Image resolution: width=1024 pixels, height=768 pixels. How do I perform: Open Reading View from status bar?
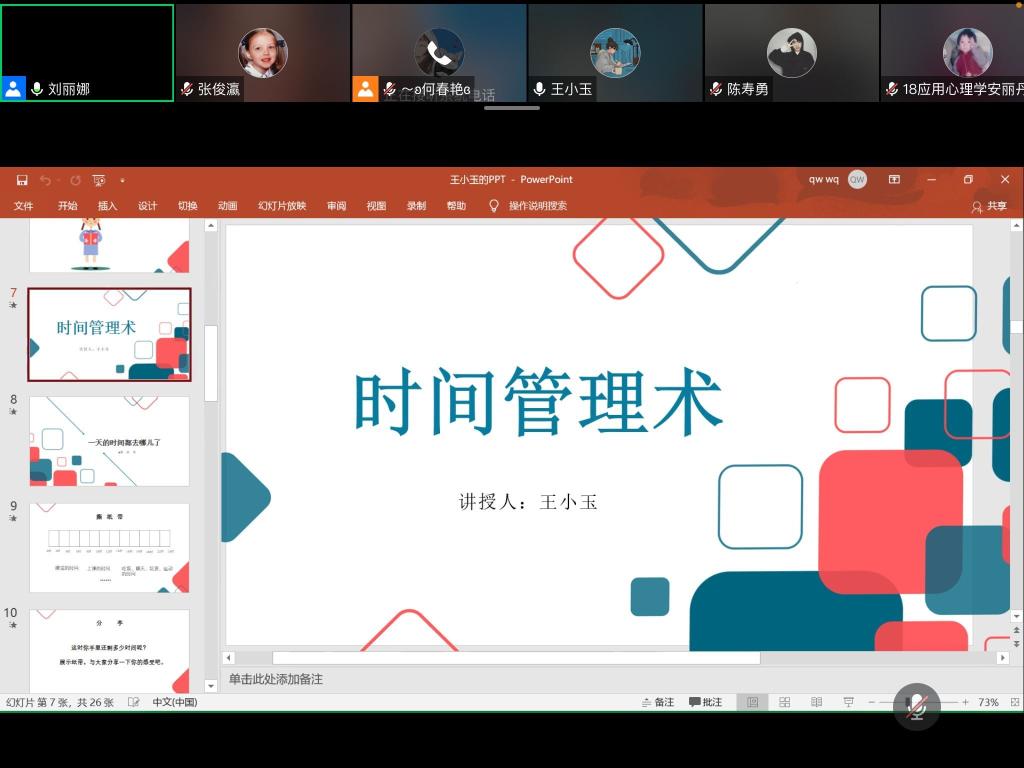click(816, 702)
